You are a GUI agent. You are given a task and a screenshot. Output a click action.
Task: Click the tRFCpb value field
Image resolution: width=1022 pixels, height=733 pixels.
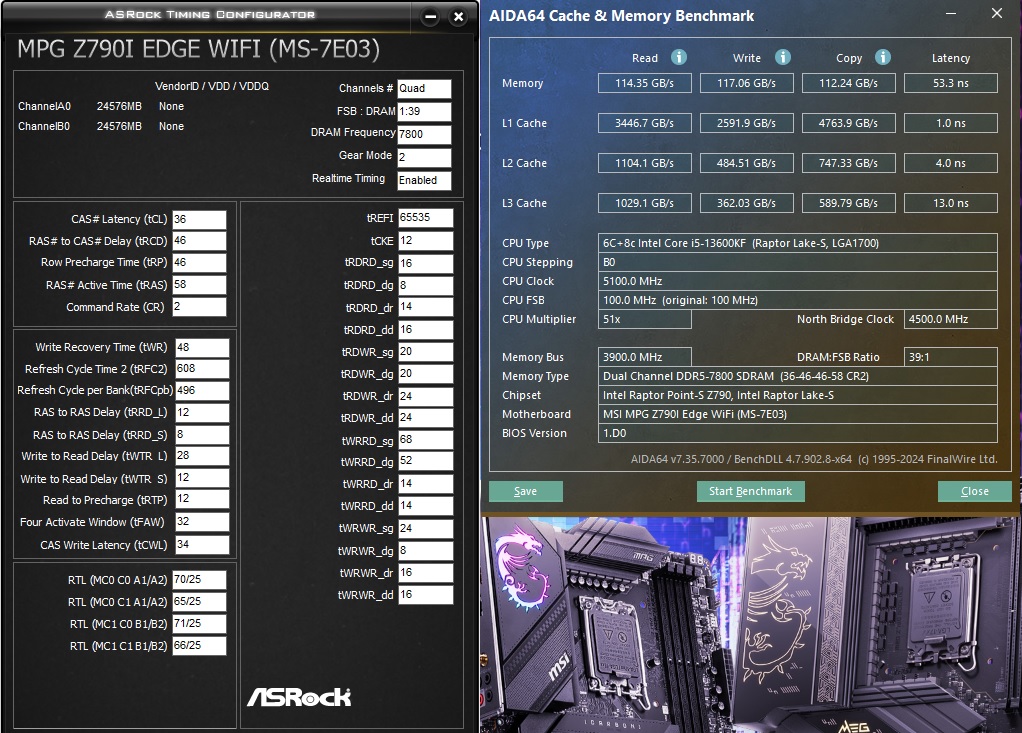click(x=202, y=390)
